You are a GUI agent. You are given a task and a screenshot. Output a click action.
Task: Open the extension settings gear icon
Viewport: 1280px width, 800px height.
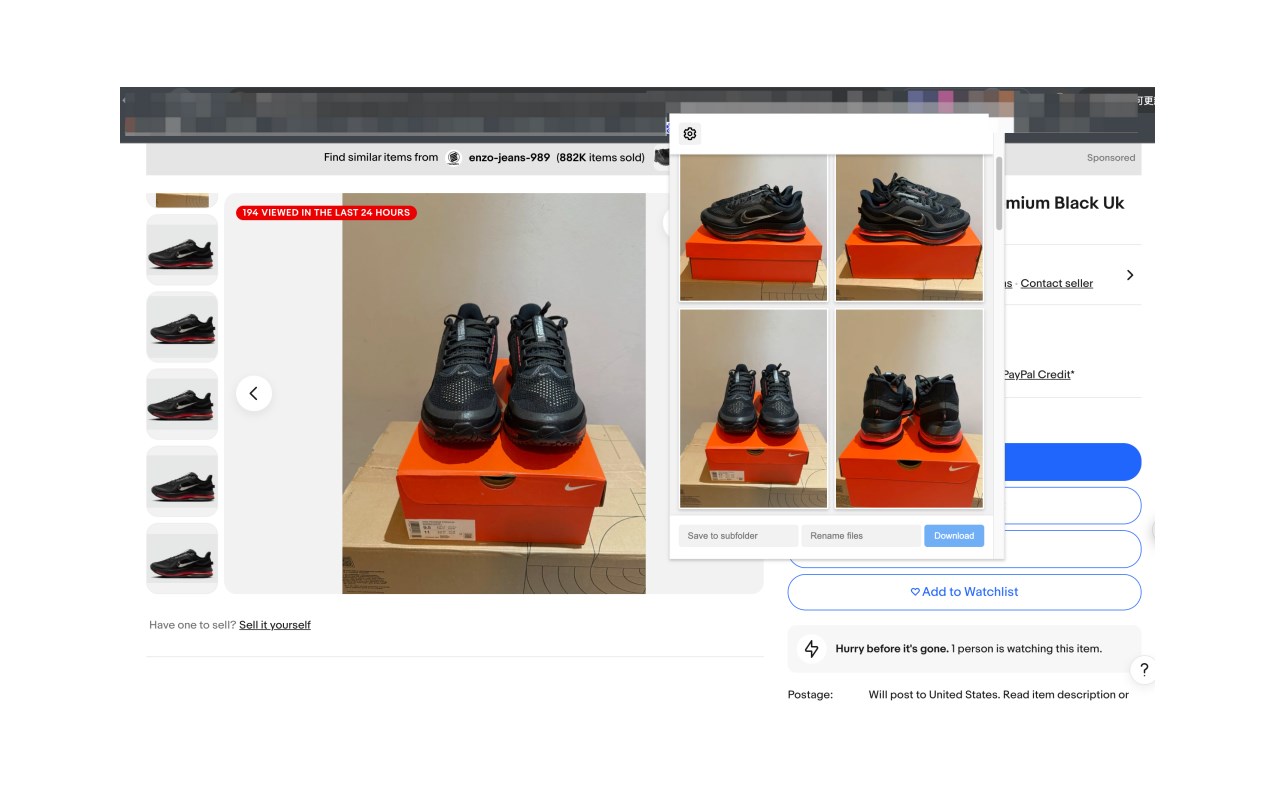[690, 134]
